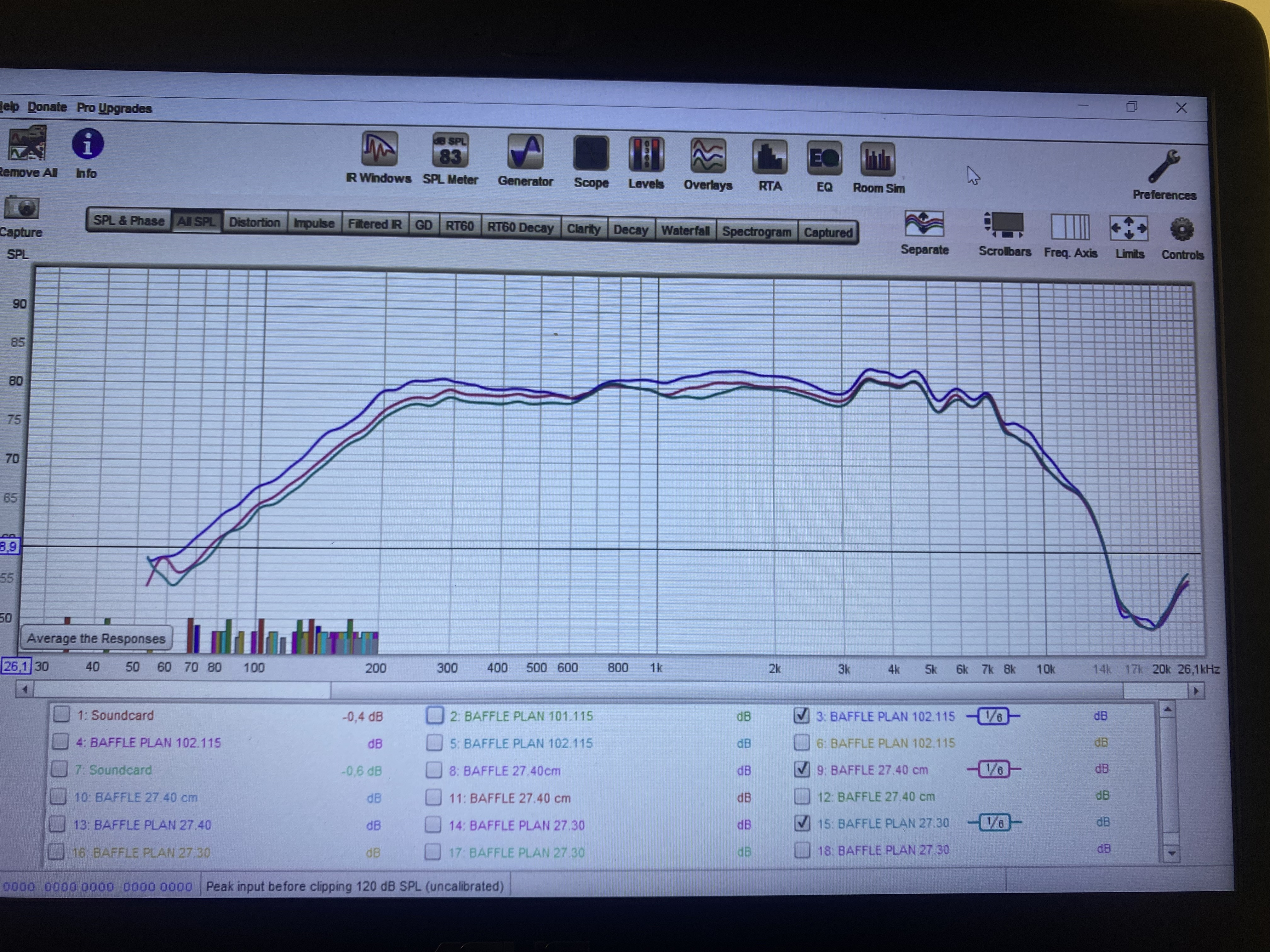
Task: Enable trace 7: Soundcard checkbox
Action: [59, 769]
